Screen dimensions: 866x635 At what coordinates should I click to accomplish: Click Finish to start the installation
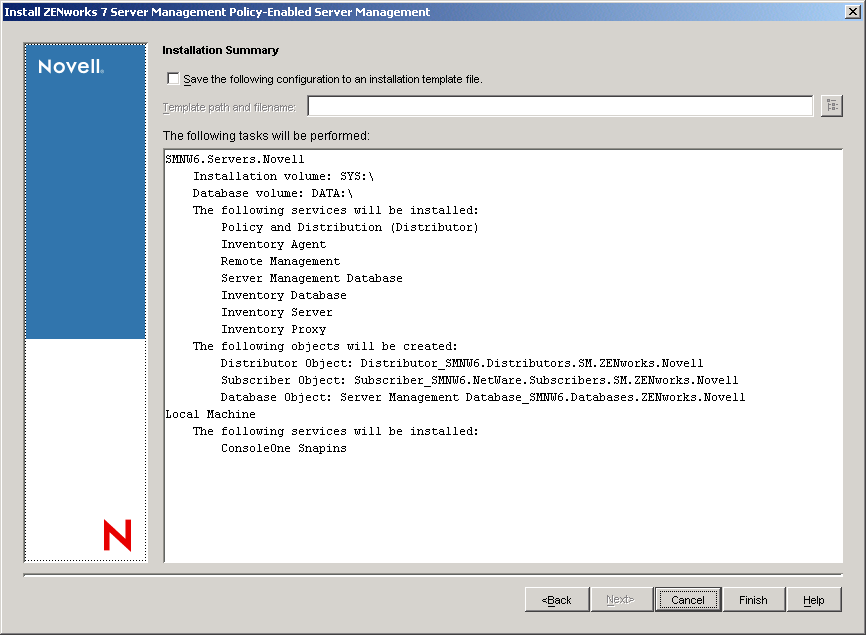[x=753, y=600]
